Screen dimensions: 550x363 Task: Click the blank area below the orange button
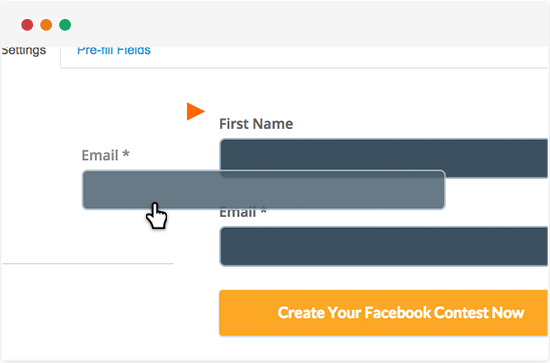(383, 348)
